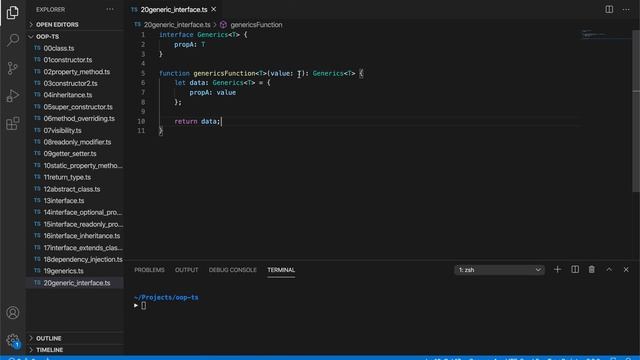This screenshot has width=640, height=360.
Task: Click the ~/Projects/oop-ts terminal path
Action: pos(166,298)
